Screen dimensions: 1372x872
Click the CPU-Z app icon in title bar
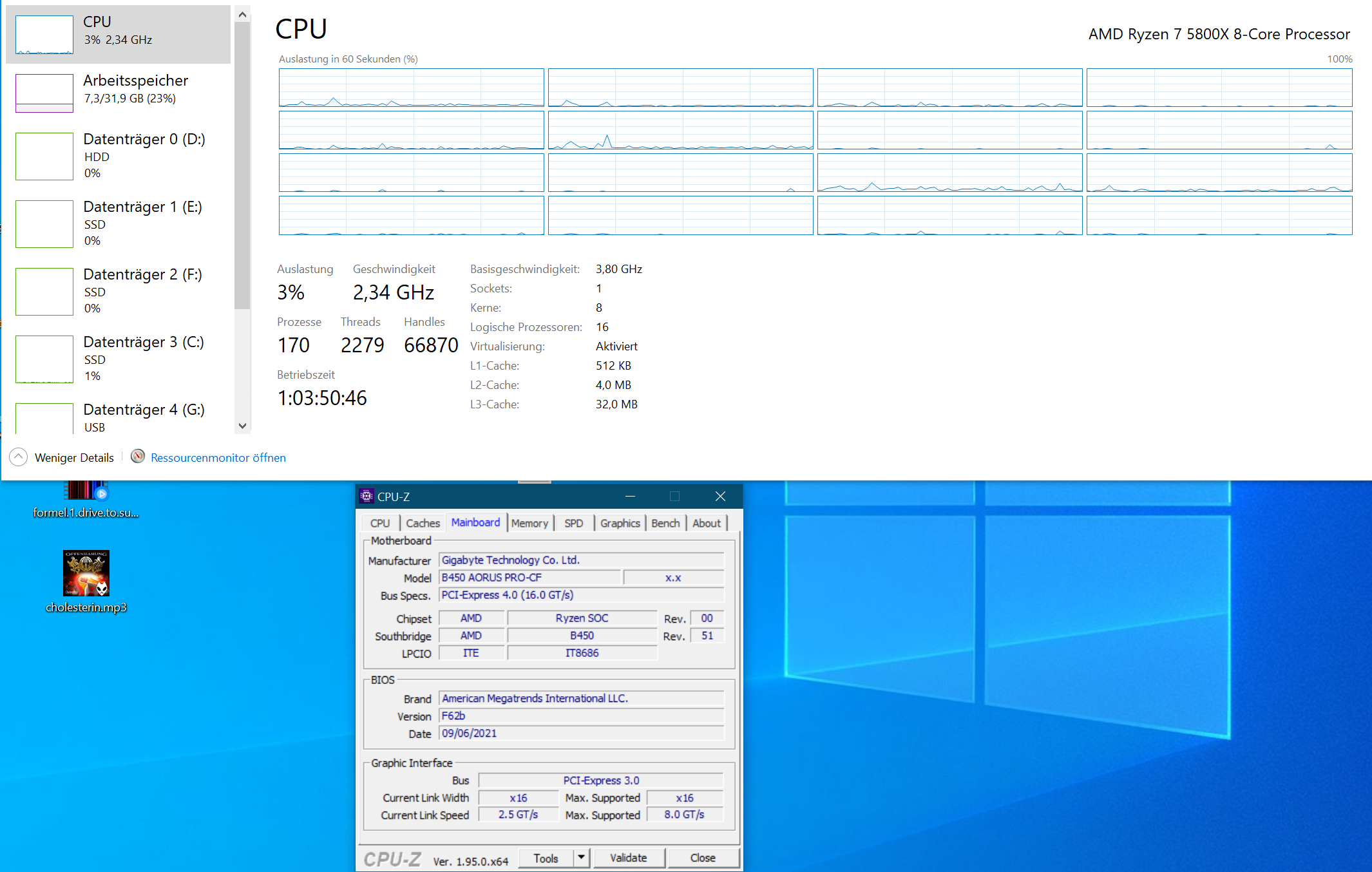pyautogui.click(x=367, y=496)
